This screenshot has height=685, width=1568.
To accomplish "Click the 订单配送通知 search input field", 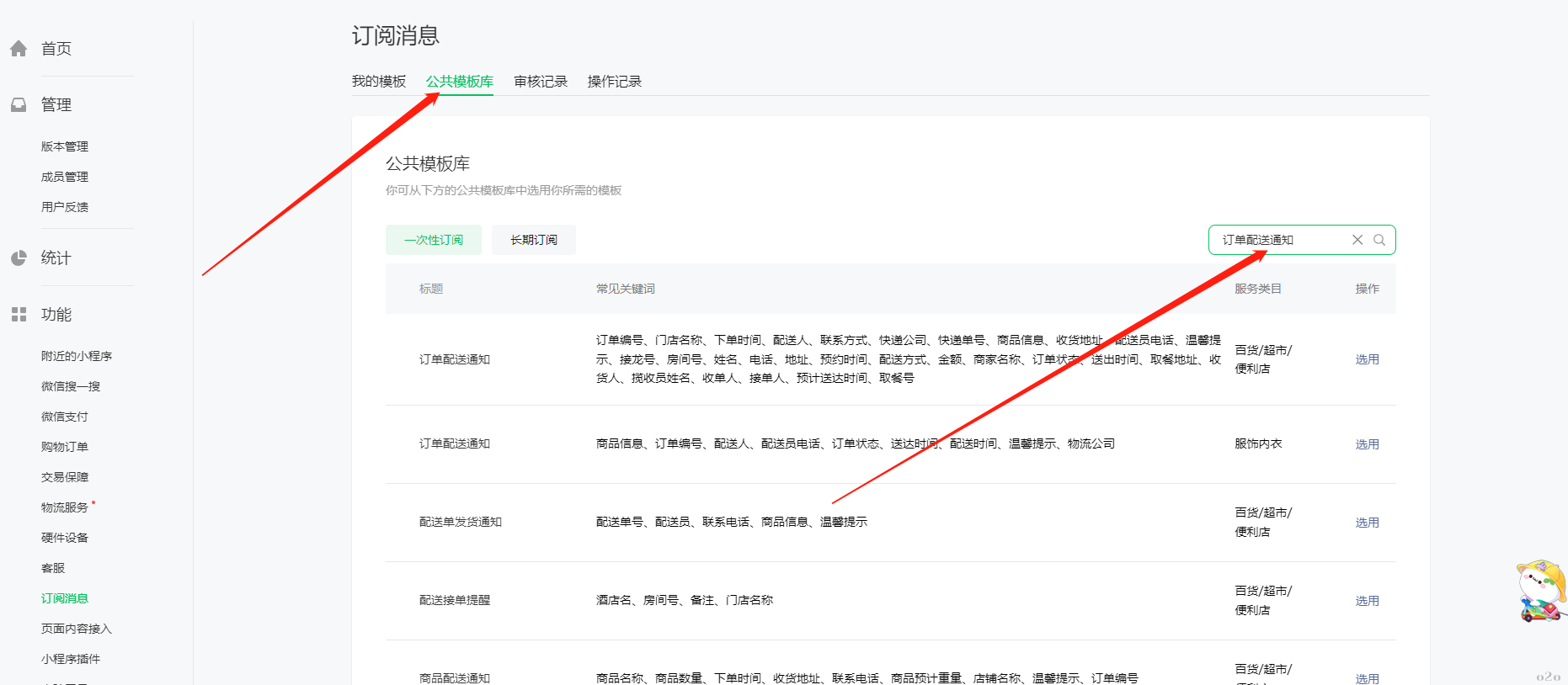I will [x=1280, y=240].
